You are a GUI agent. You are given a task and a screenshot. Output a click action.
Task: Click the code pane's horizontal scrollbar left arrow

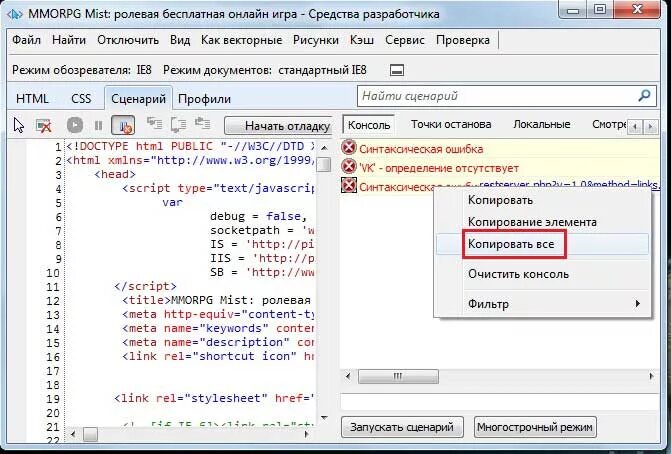tap(73, 434)
